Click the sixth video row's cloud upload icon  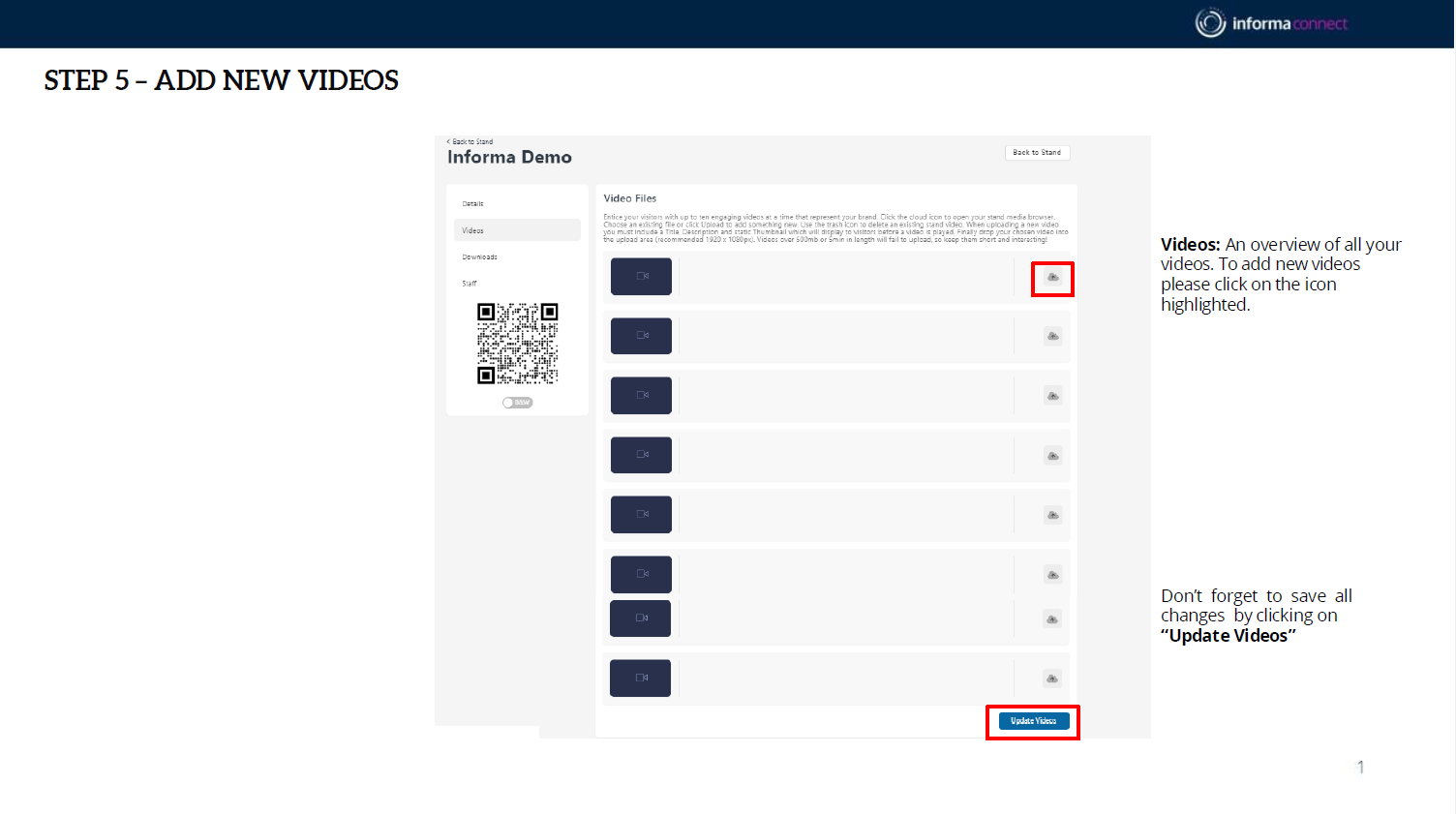[x=1052, y=575]
